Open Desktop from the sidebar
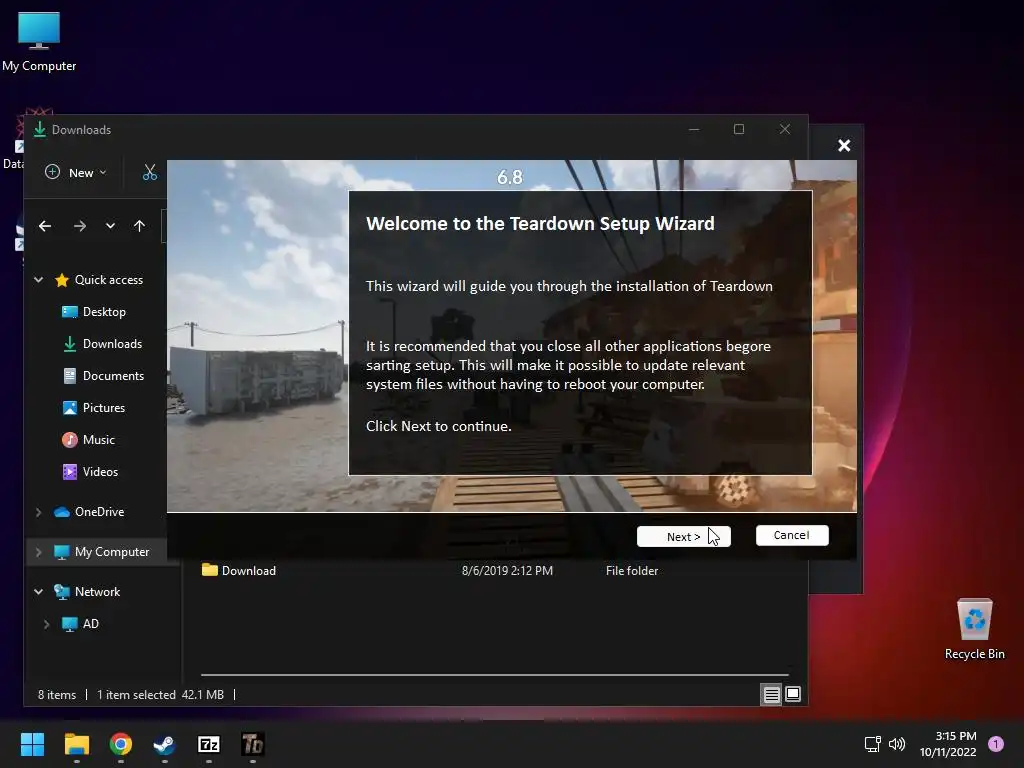The image size is (1024, 768). [104, 312]
